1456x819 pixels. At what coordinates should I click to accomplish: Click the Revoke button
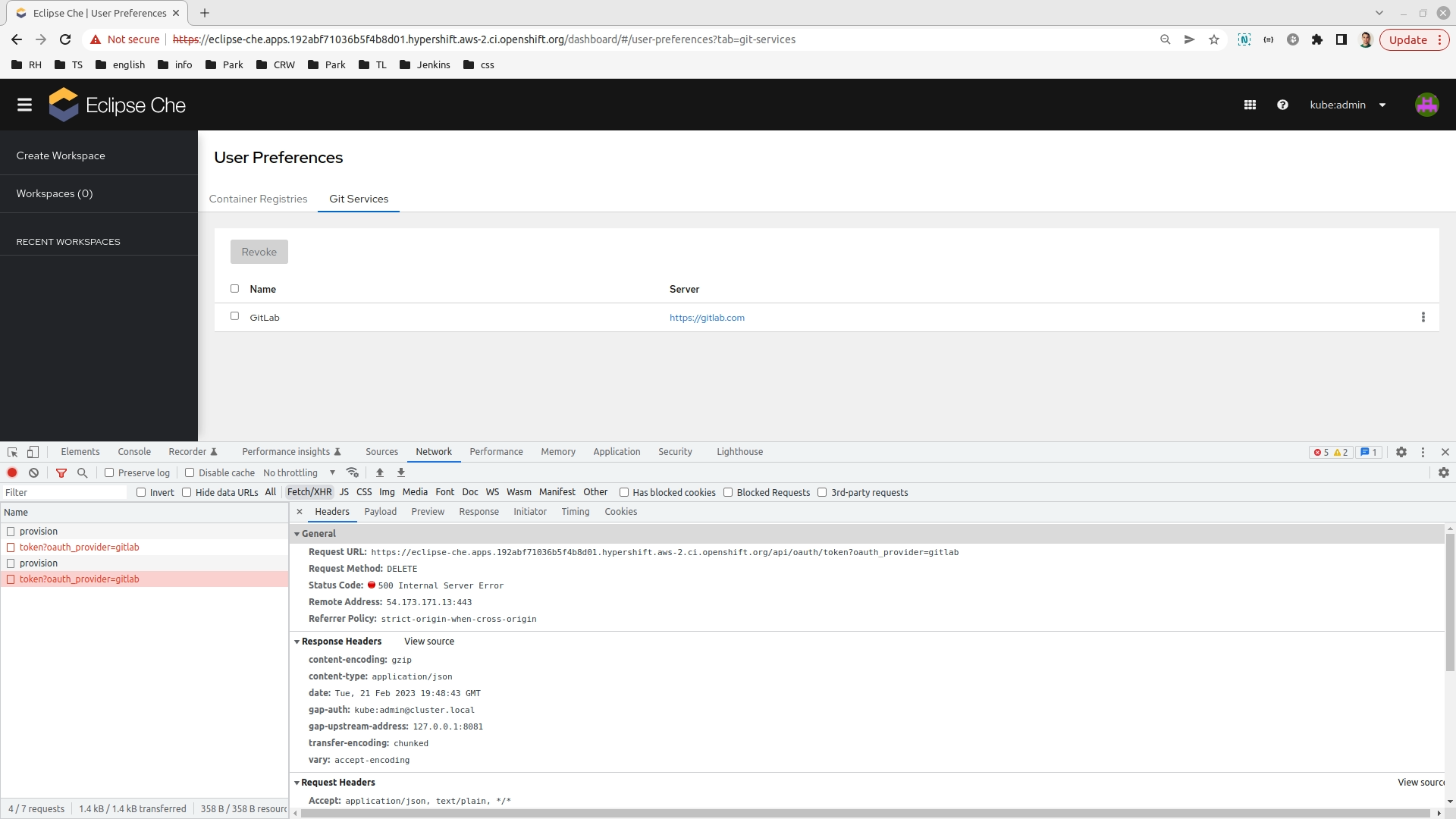point(259,251)
